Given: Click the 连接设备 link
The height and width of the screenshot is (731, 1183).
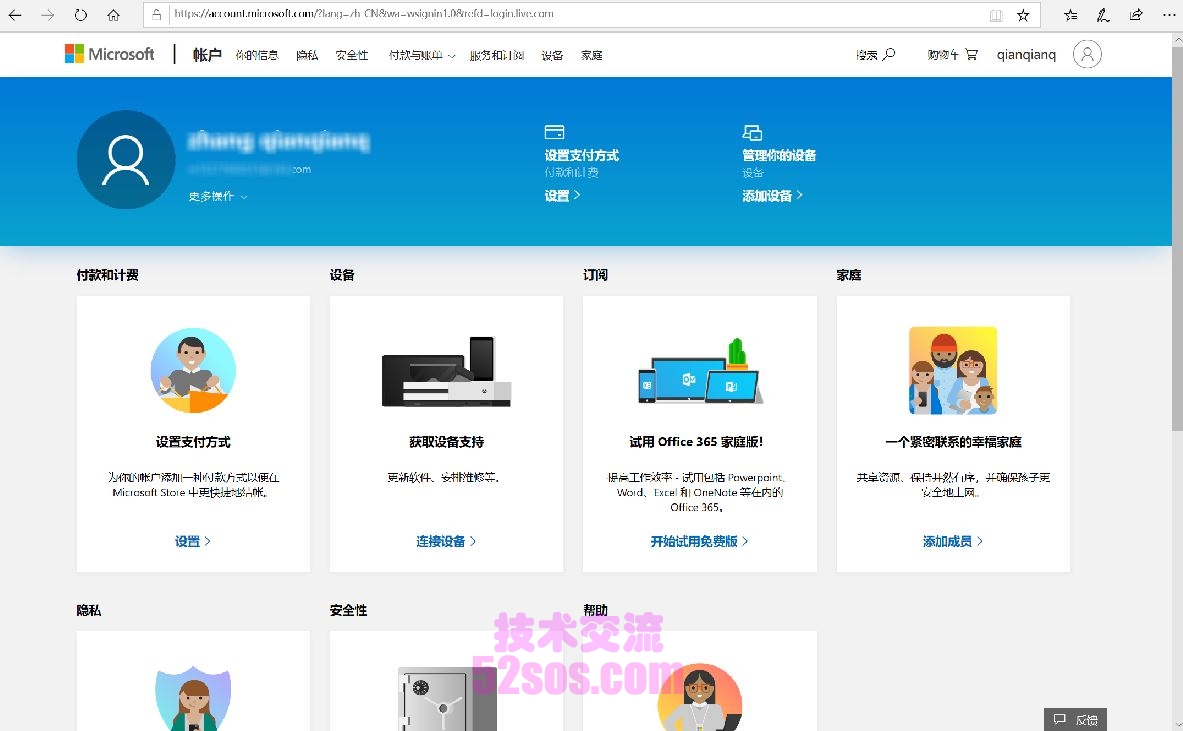Looking at the screenshot, I should 446,541.
